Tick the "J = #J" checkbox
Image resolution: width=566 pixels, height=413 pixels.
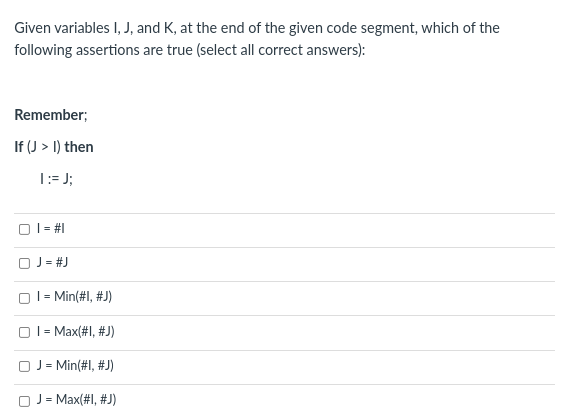[x=24, y=263]
